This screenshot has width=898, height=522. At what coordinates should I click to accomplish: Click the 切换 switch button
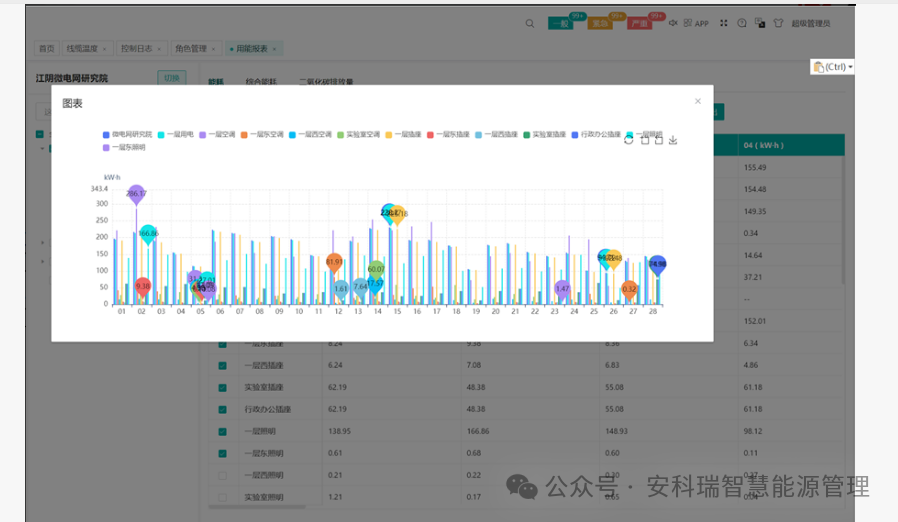point(172,78)
